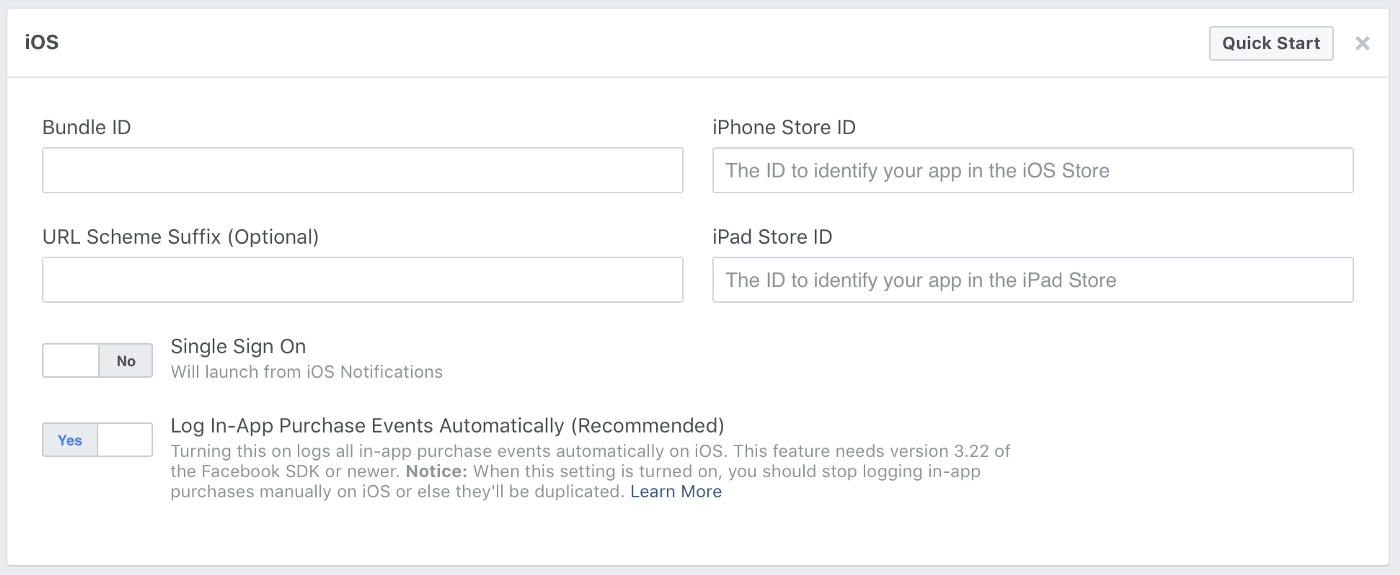The image size is (1400, 575).
Task: Open the Learn More link
Action: [676, 492]
